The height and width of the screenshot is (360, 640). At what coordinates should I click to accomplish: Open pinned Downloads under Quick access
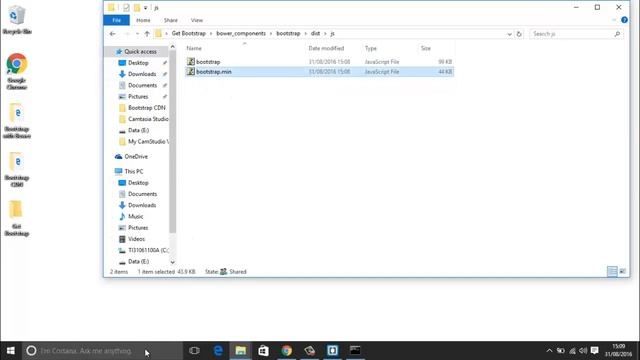coord(142,74)
